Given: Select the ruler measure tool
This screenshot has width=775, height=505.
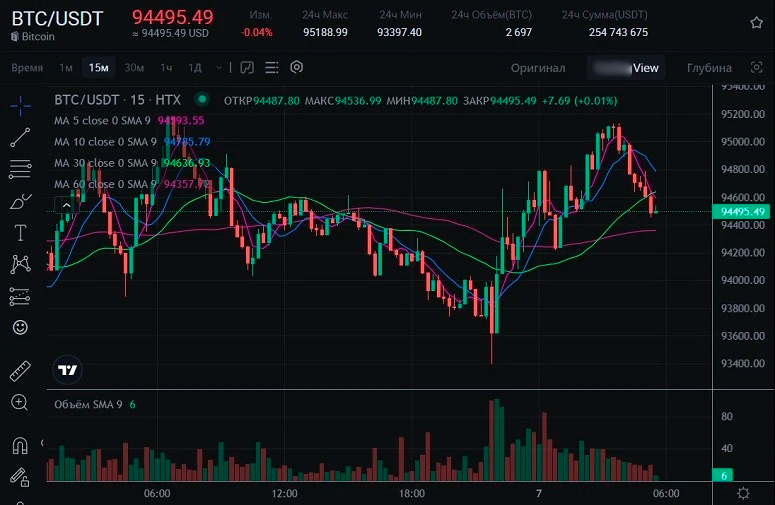Looking at the screenshot, I should (20, 372).
